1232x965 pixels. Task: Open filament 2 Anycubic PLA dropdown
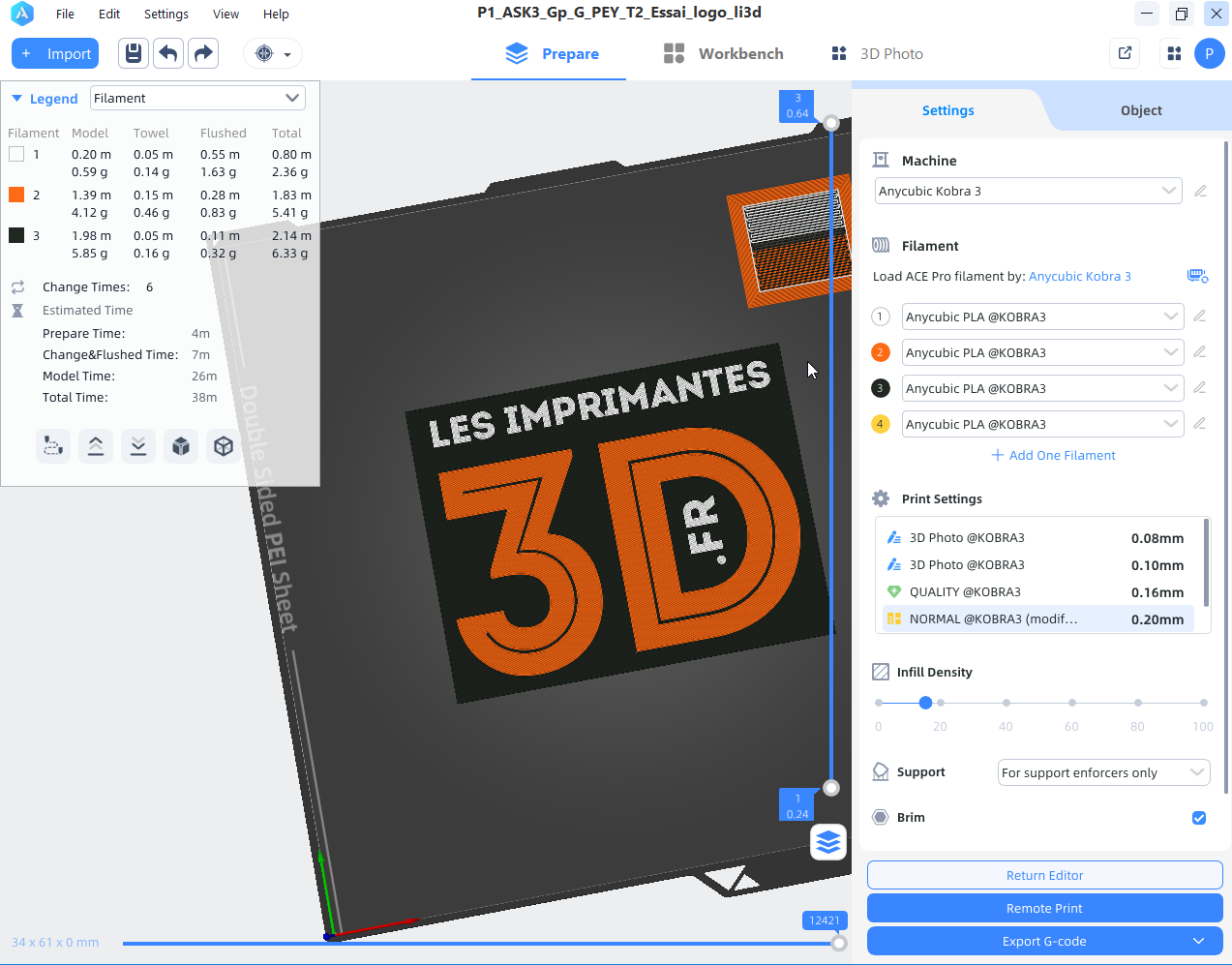tap(1043, 352)
